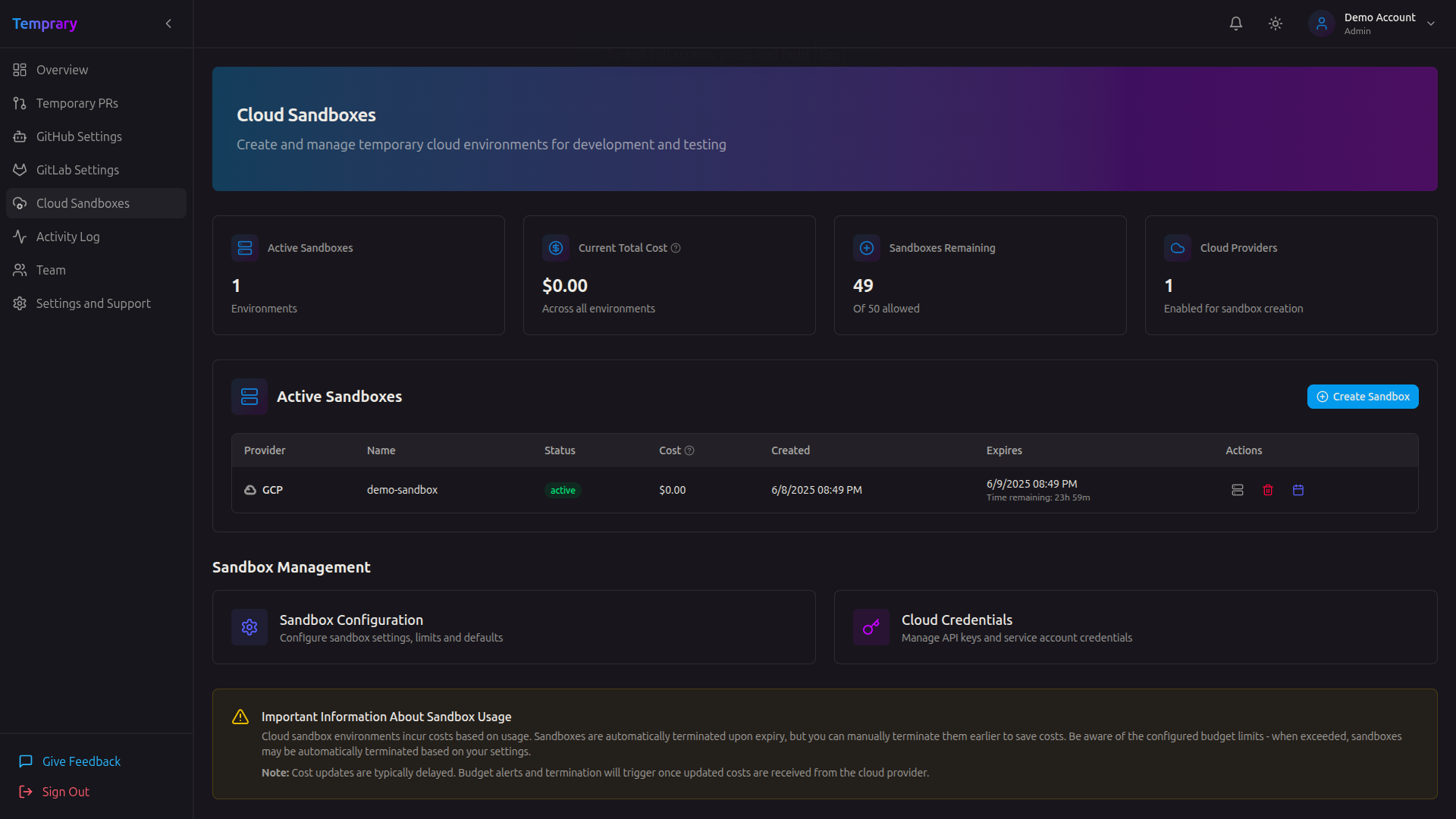Click the GCP cloud provider icon
Screen dimensions: 1456x819
point(250,490)
